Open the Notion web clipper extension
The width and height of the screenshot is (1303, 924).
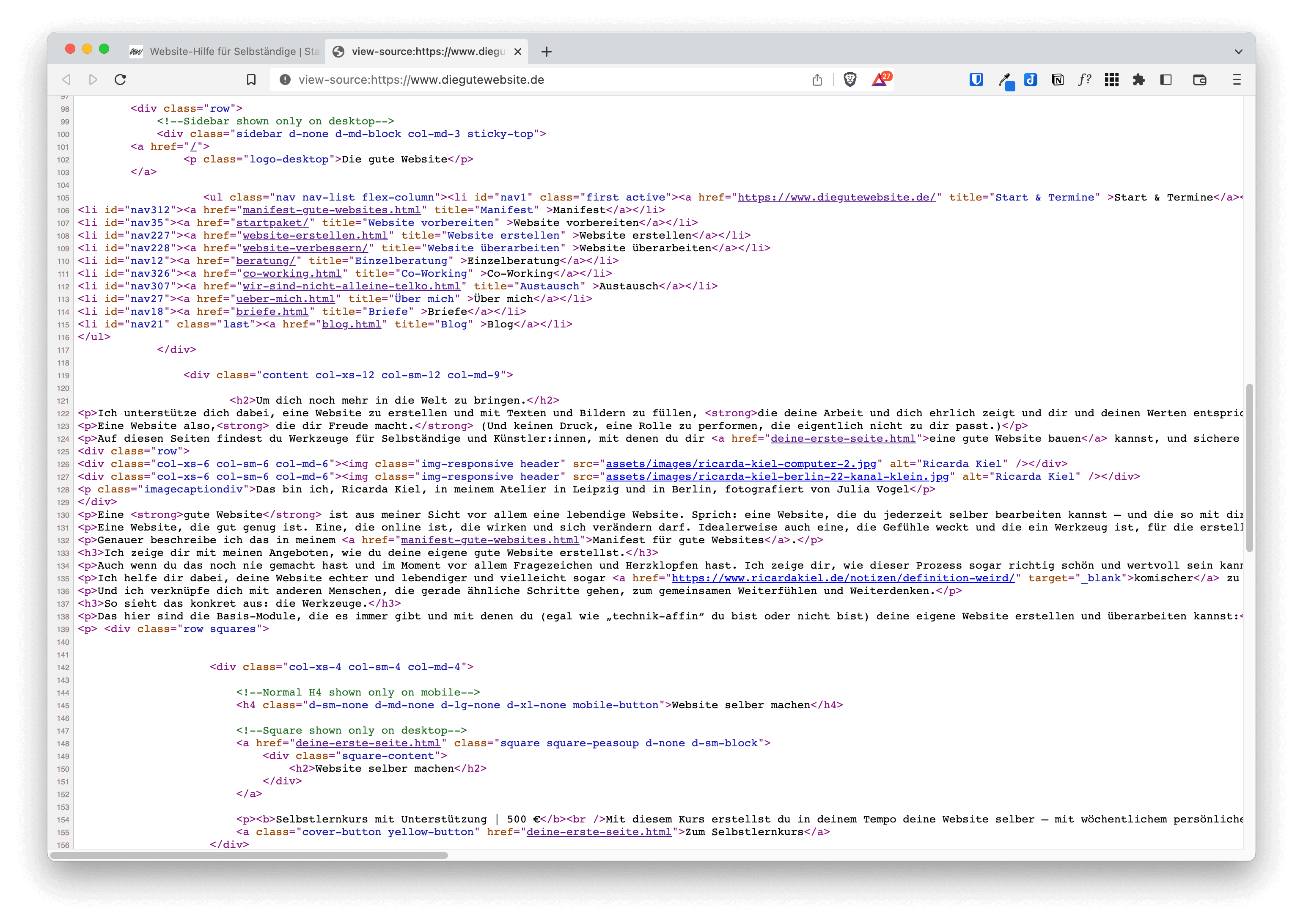1058,80
